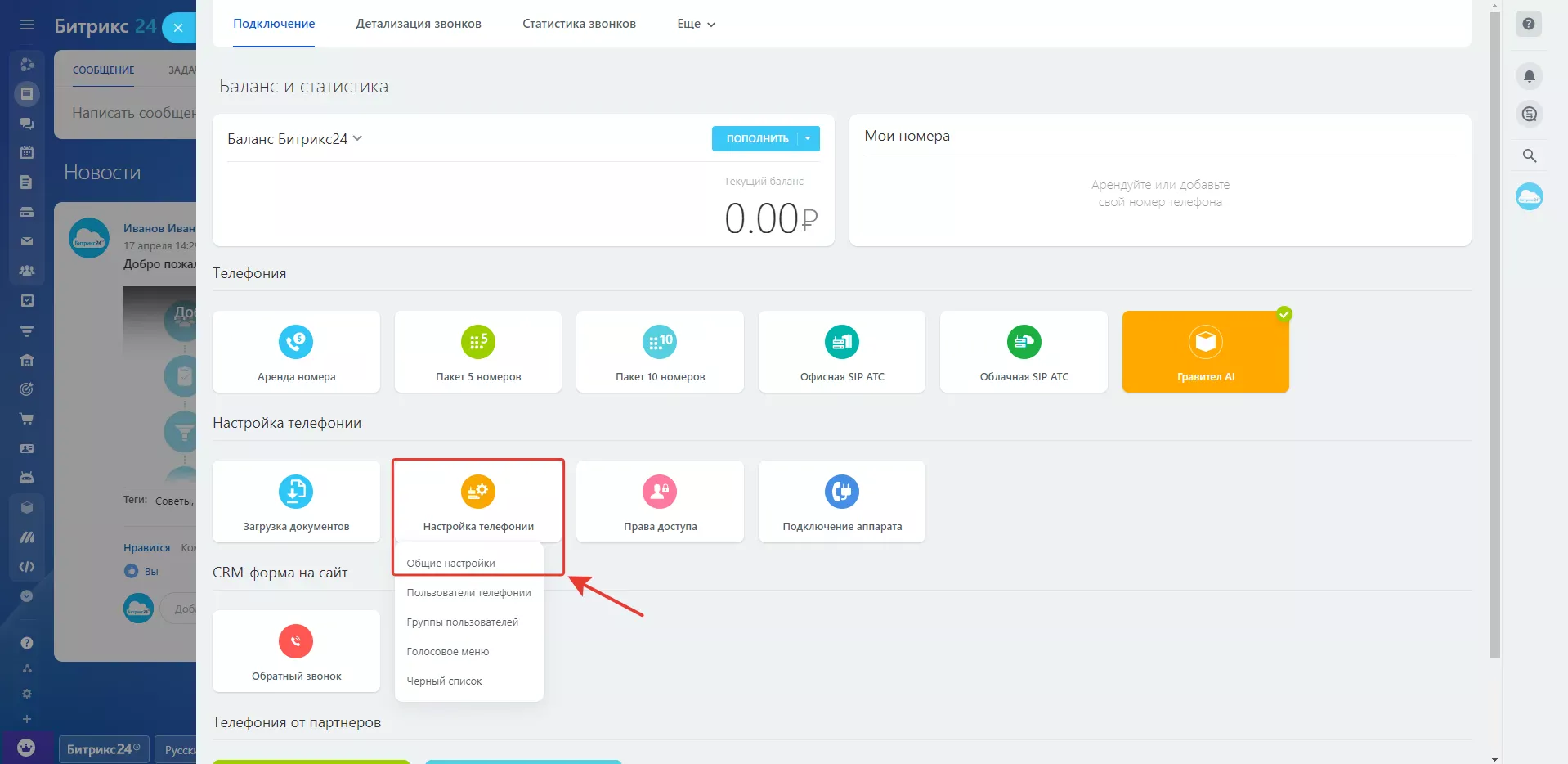Viewport: 1568px width, 764px height.
Task: Close the slider panel with X button
Action: tap(178, 28)
